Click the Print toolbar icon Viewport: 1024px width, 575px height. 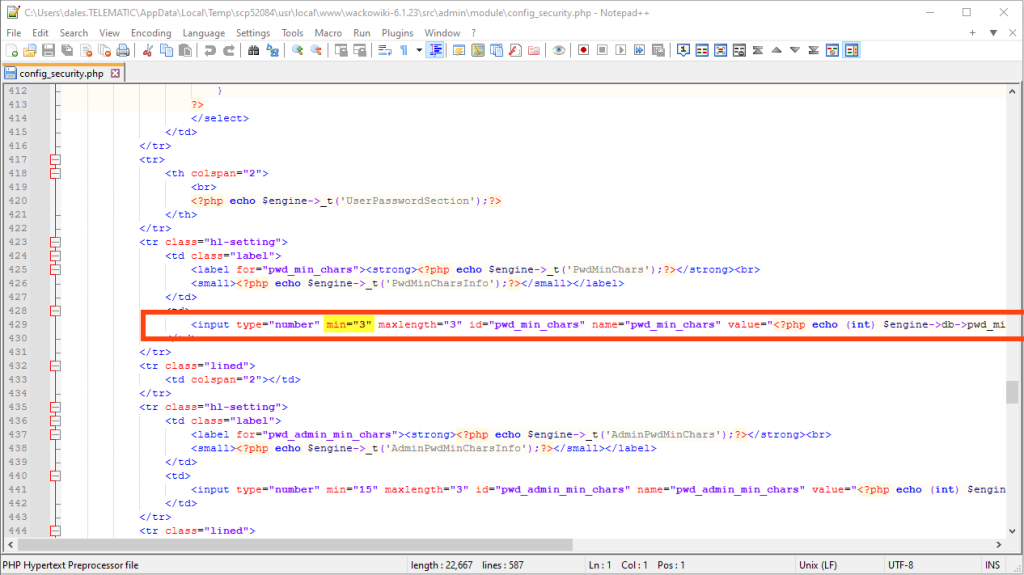[x=121, y=50]
